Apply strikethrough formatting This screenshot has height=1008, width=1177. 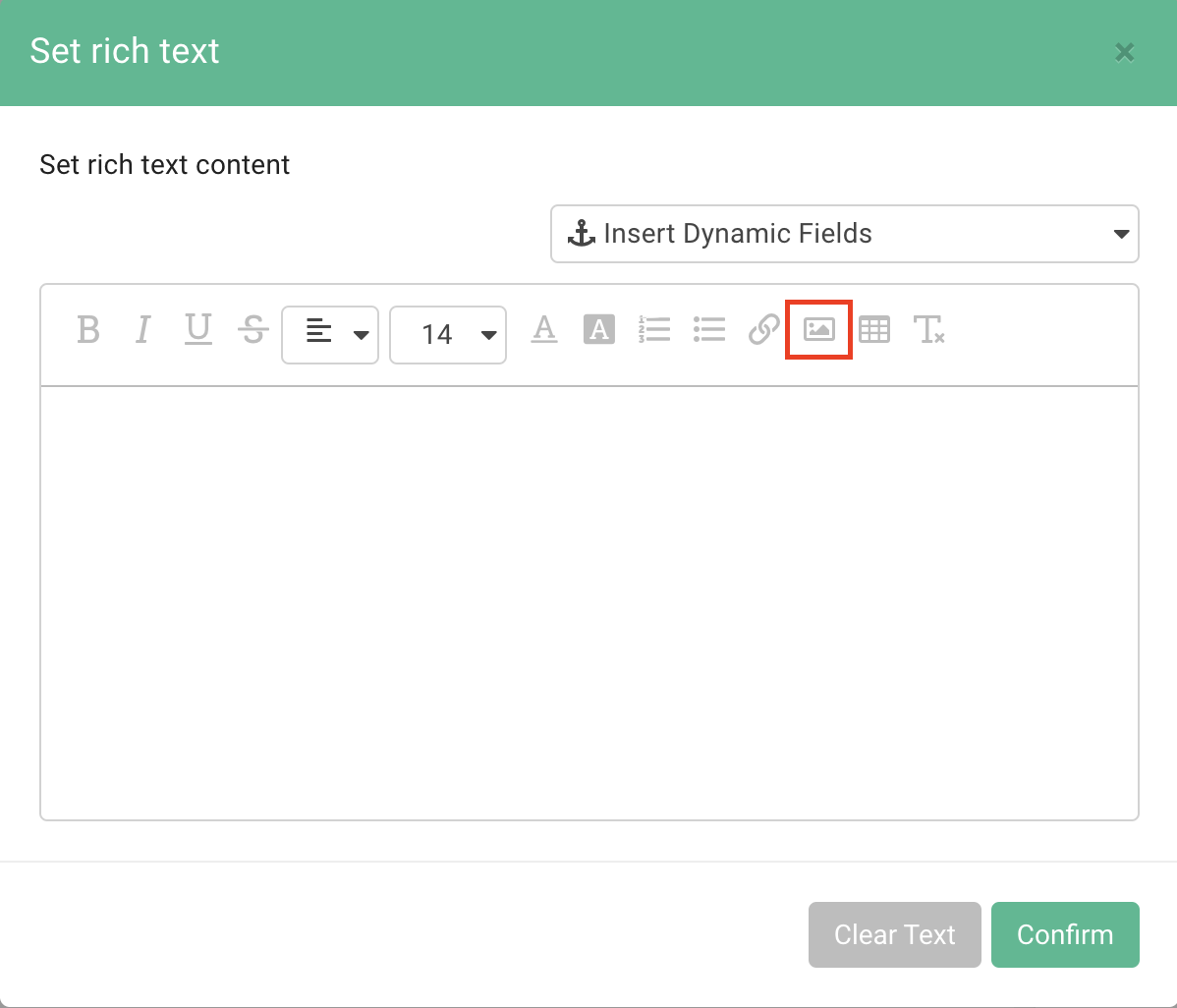(252, 330)
